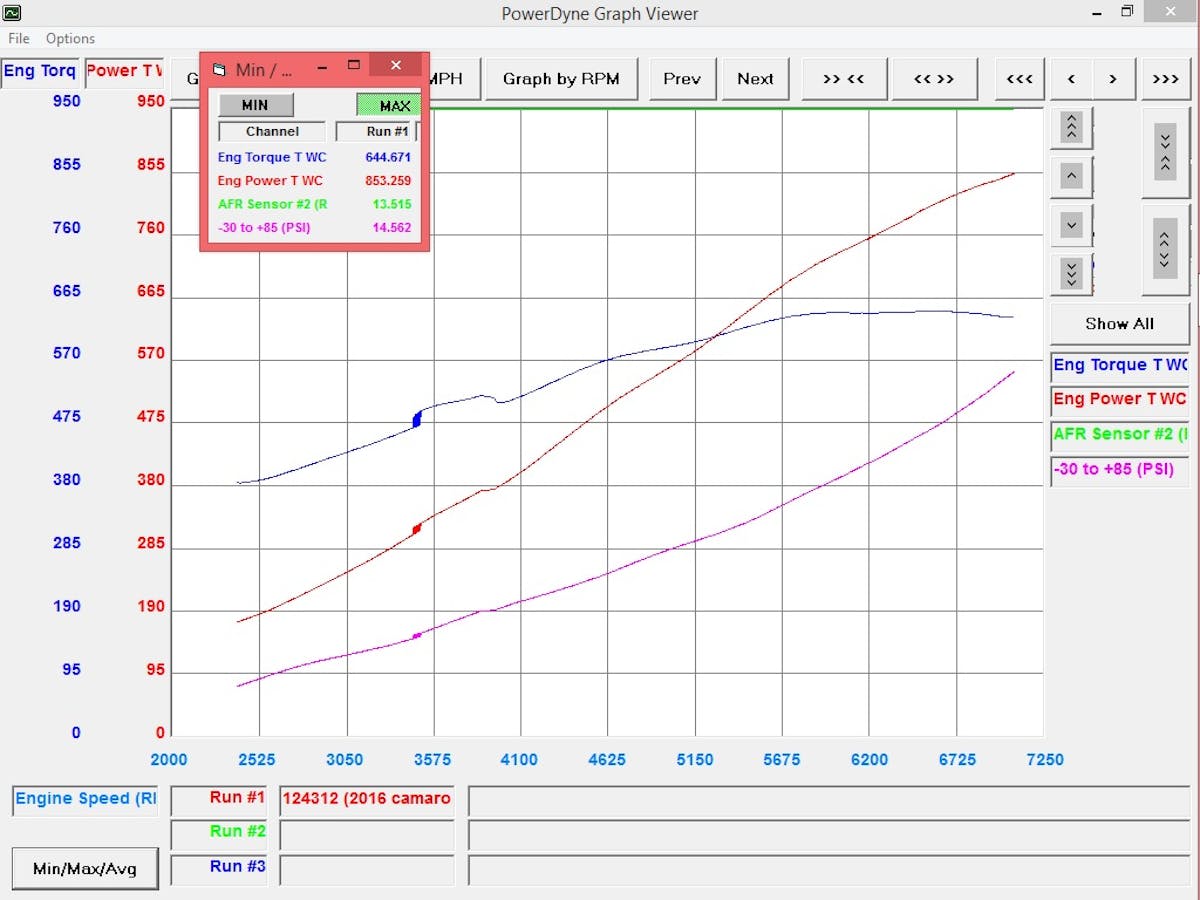
Task: Click the single right arrow '>' button
Action: (x=1112, y=79)
